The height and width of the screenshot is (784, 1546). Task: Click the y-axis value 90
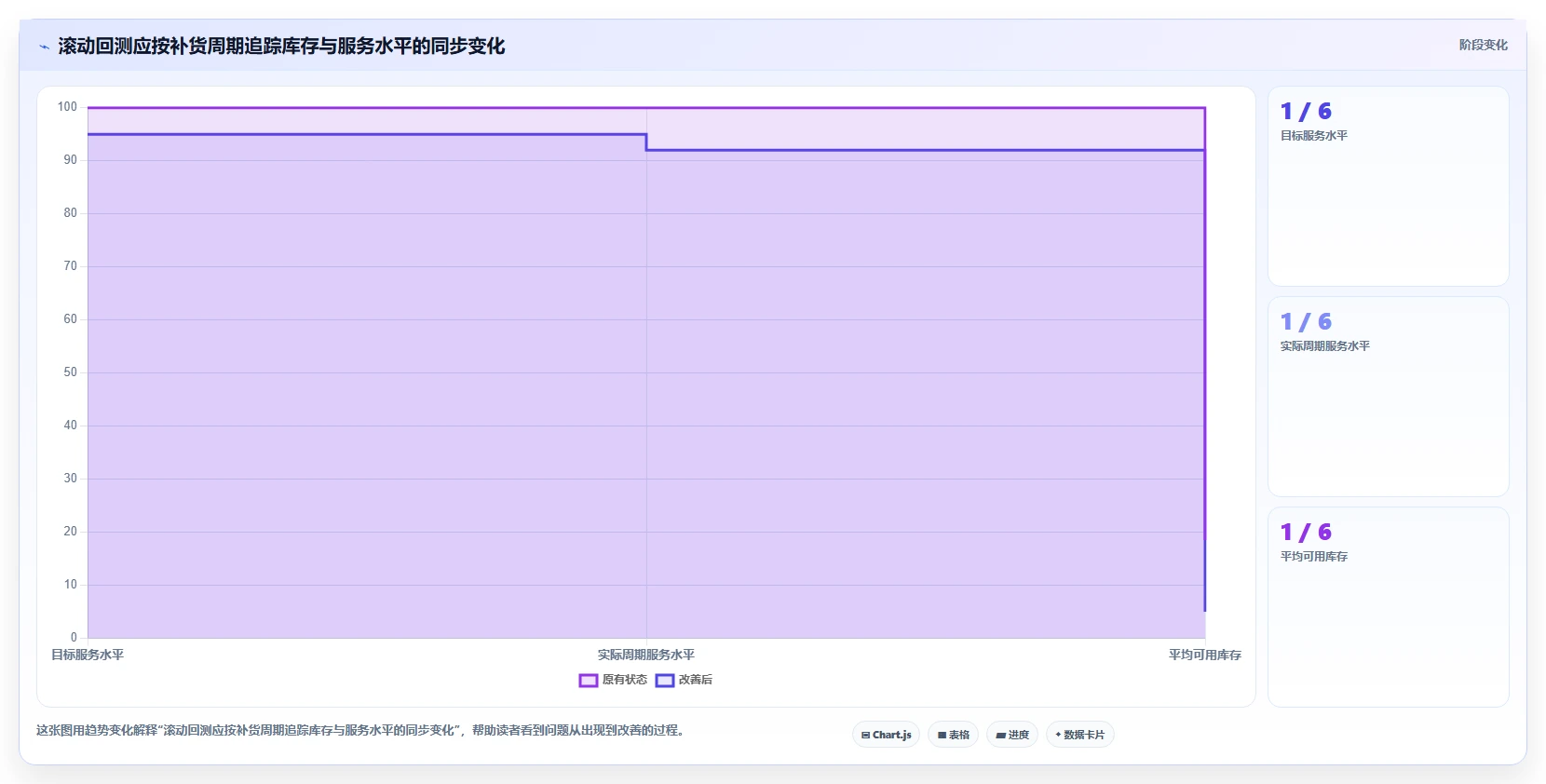coord(71,159)
